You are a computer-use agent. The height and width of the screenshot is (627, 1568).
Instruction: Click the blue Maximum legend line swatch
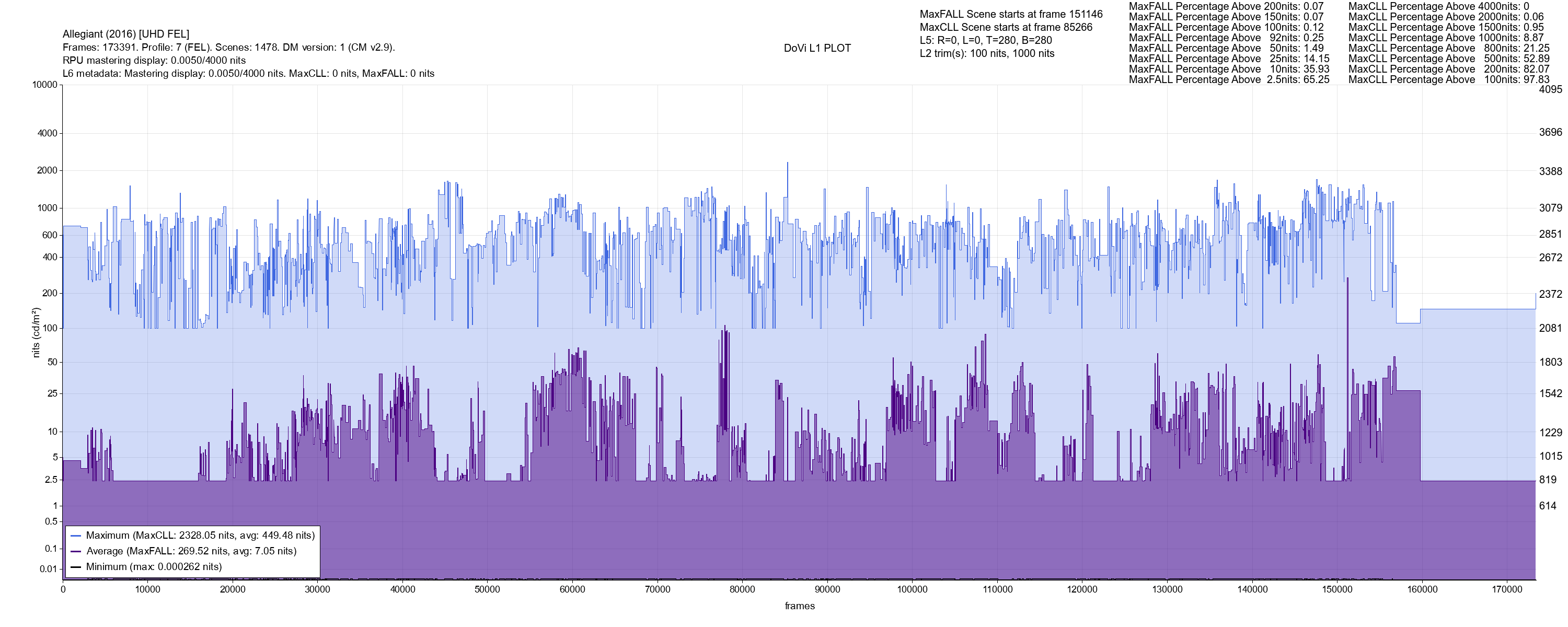[75, 536]
